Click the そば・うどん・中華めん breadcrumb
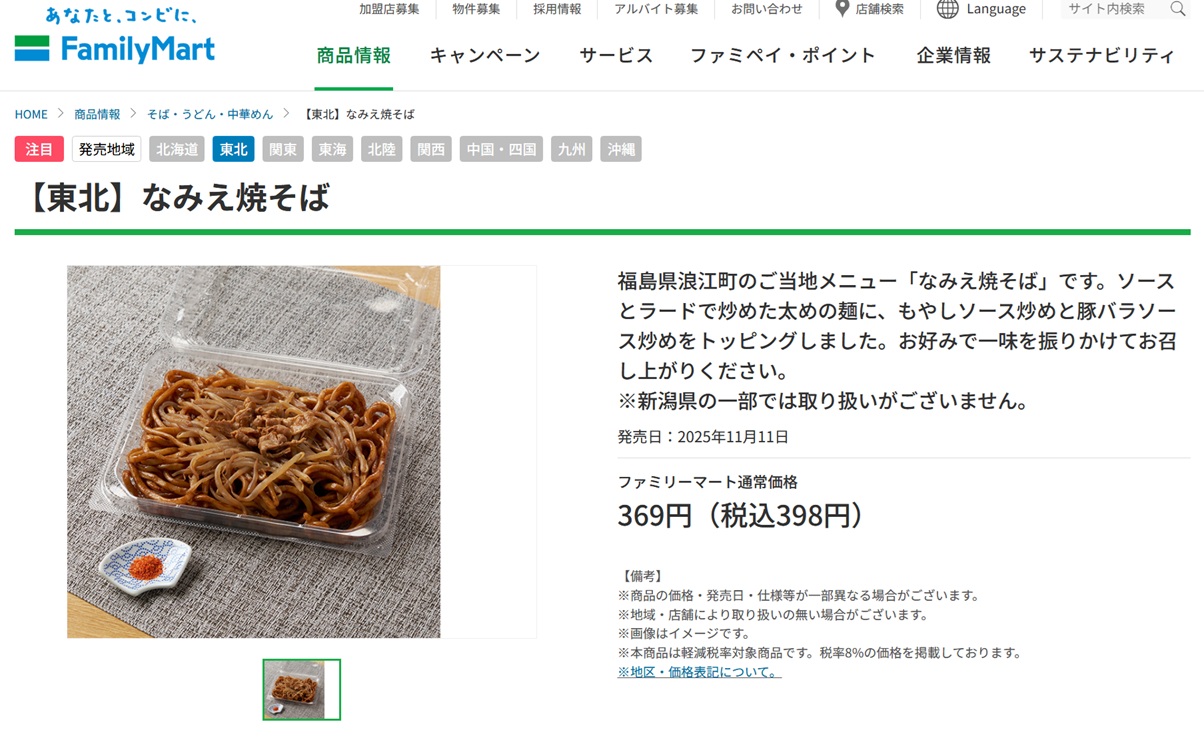Image resolution: width=1204 pixels, height=746 pixels. [x=210, y=114]
